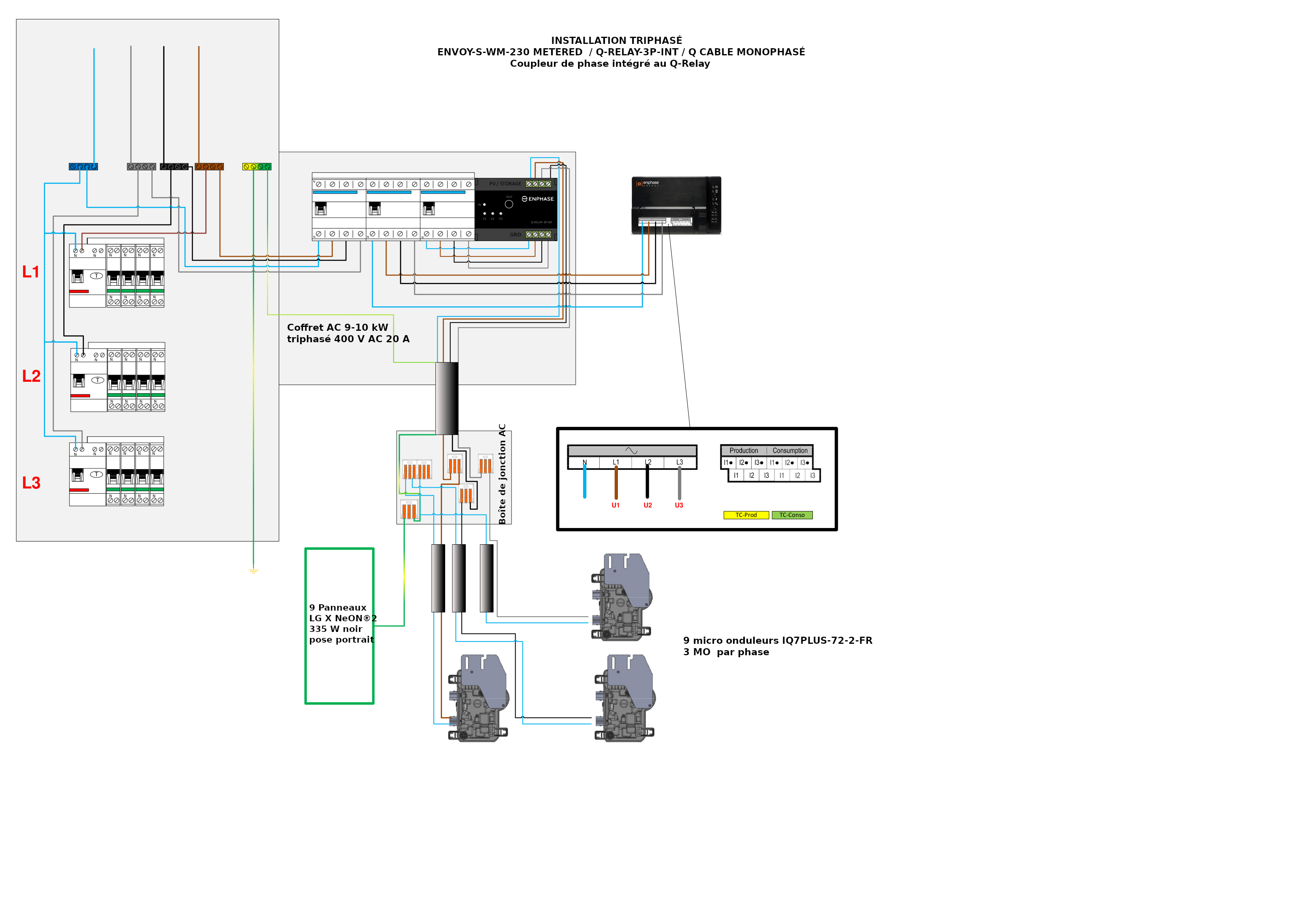
Task: Click the yellow TC-Prod label
Action: tap(746, 515)
